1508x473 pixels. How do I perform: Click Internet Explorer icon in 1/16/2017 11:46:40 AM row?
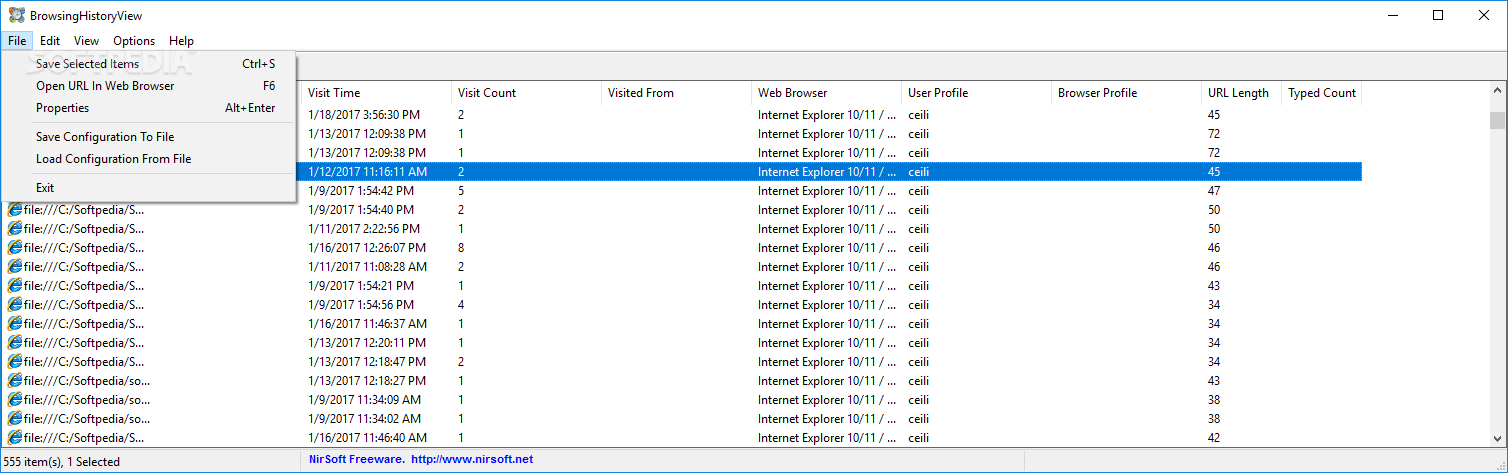tap(15, 438)
